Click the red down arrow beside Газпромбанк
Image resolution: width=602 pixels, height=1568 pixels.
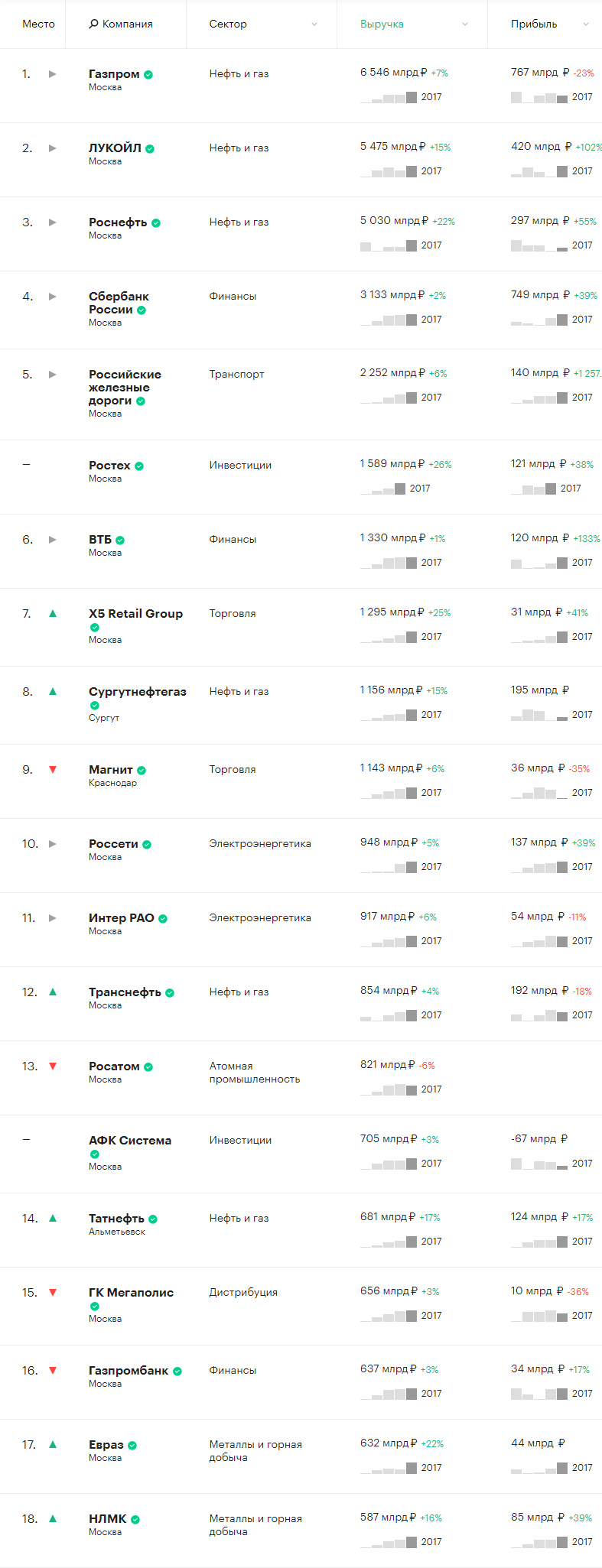tap(53, 1371)
